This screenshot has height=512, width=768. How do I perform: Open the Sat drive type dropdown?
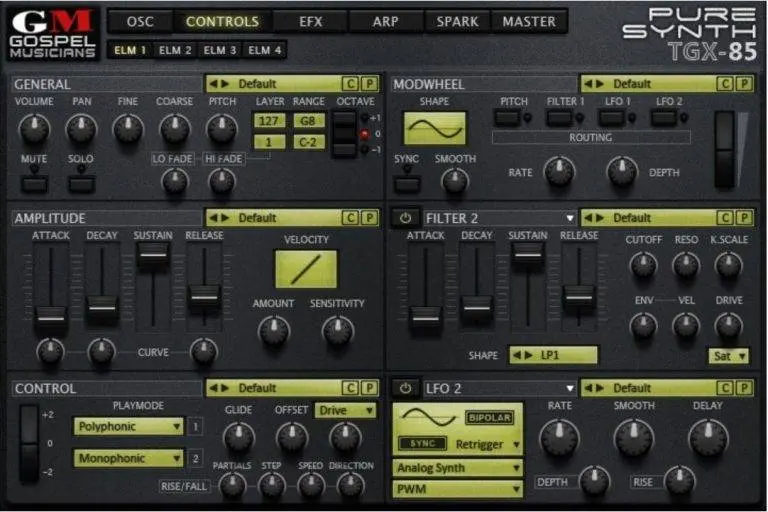point(729,356)
